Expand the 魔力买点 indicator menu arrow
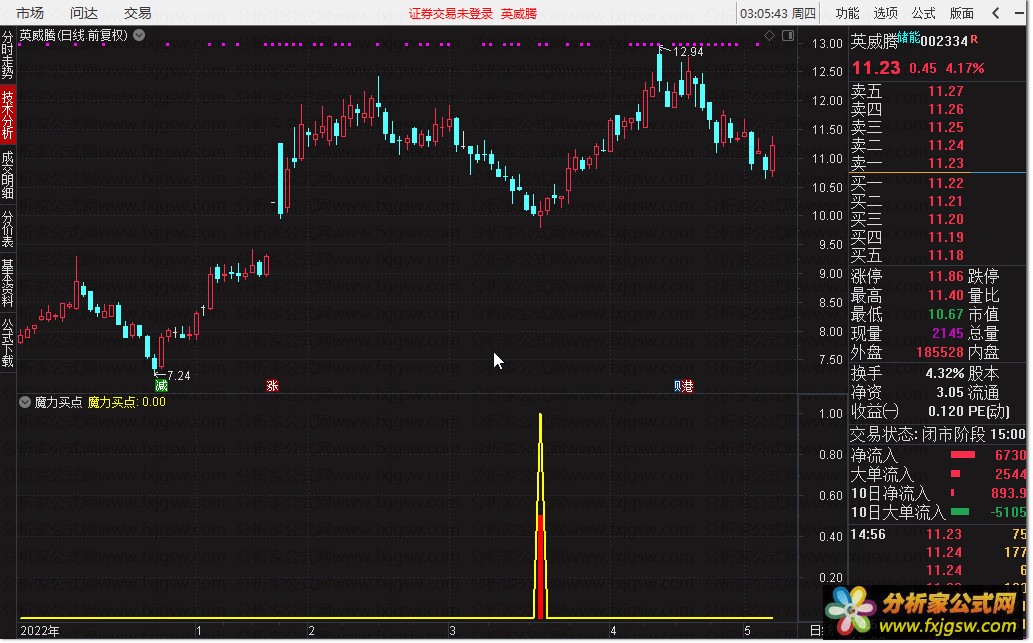Screen dimensions: 1033x643 25,402
